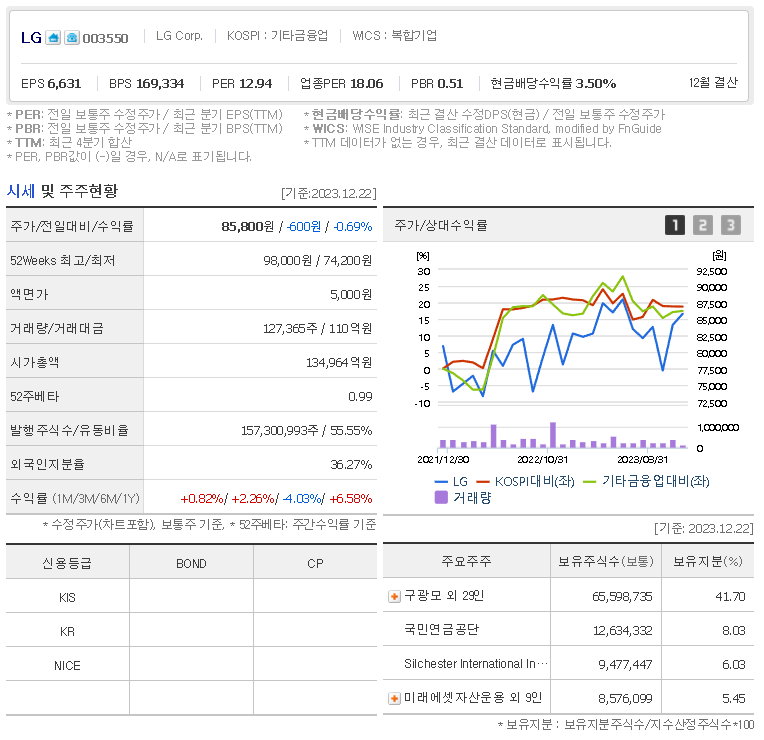Image resolution: width=764 pixels, height=740 pixels.
Task: Click the NICE rating row label
Action: pos(67,666)
